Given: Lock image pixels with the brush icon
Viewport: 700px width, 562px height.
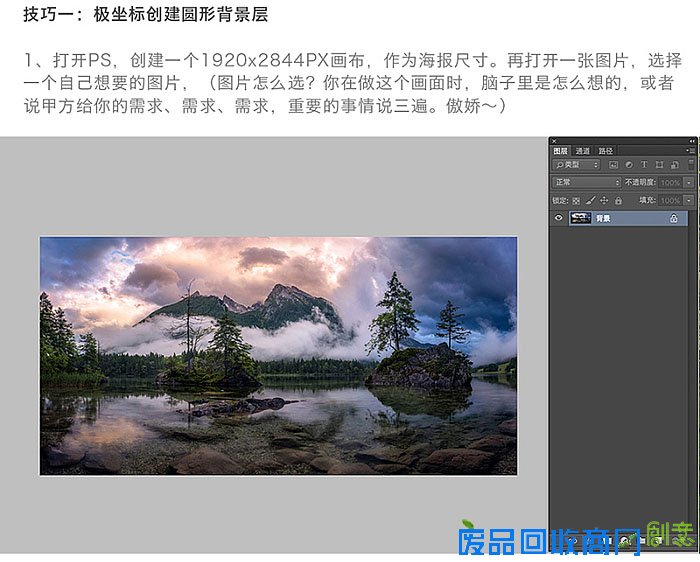Looking at the screenshot, I should pyautogui.click(x=590, y=201).
